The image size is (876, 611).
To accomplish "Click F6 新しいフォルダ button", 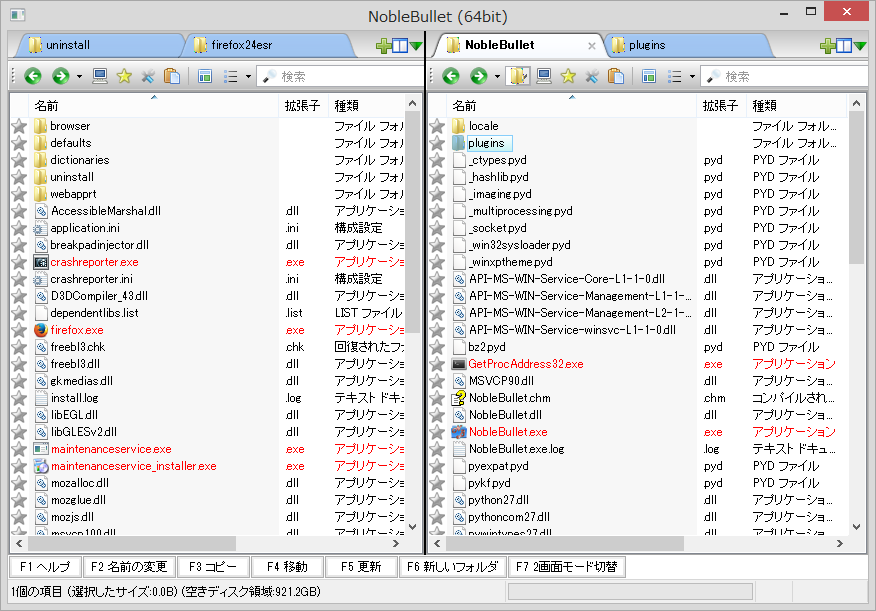I will pos(453,567).
